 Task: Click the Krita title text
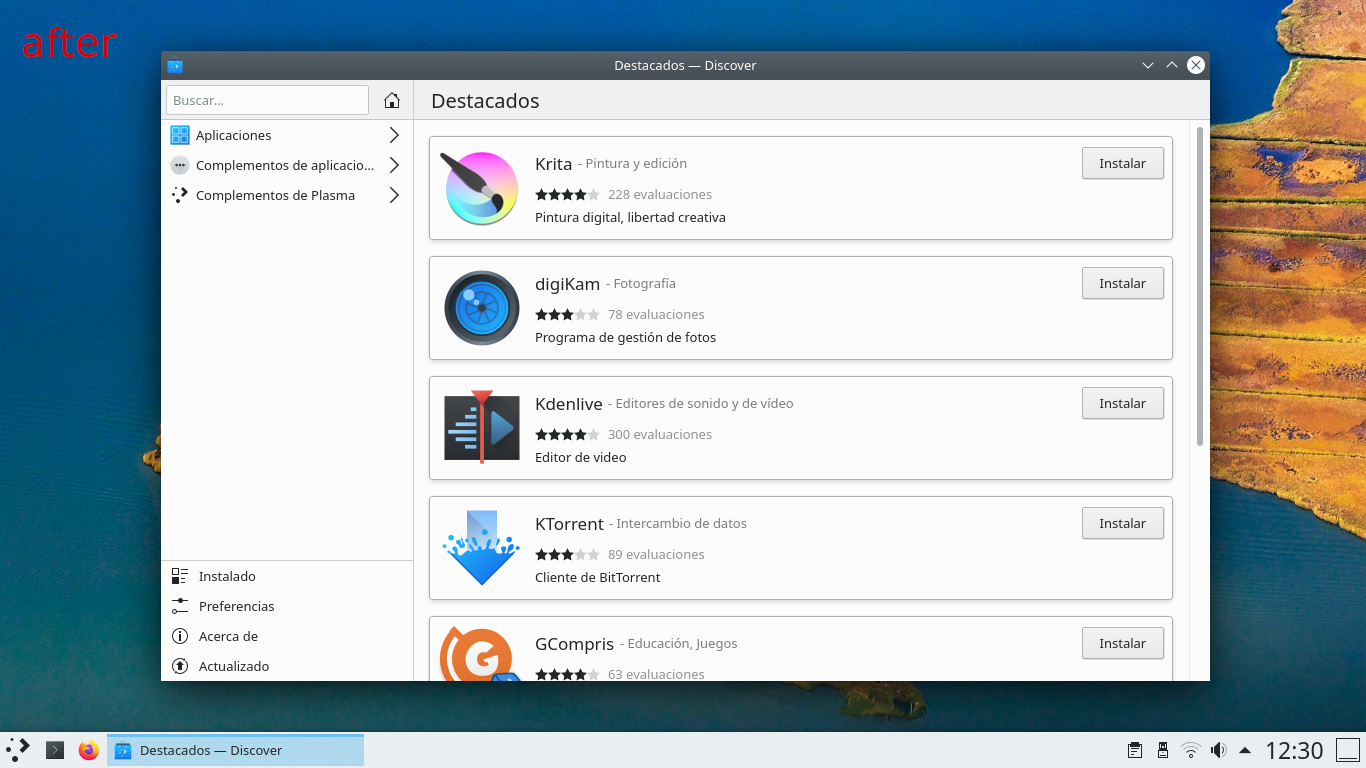coord(553,164)
